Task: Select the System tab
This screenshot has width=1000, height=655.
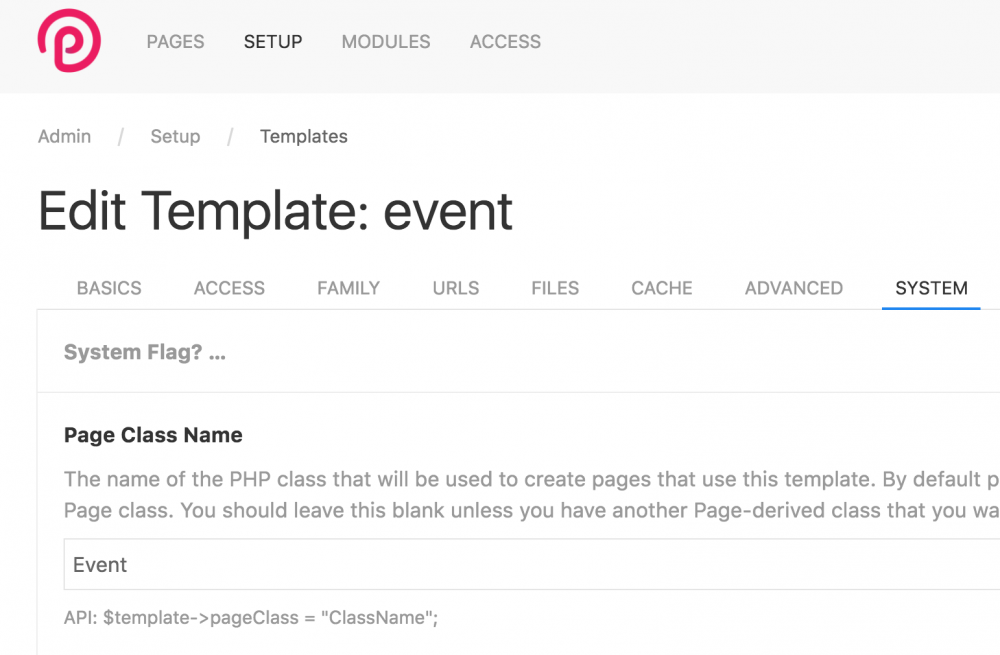Action: click(x=931, y=288)
